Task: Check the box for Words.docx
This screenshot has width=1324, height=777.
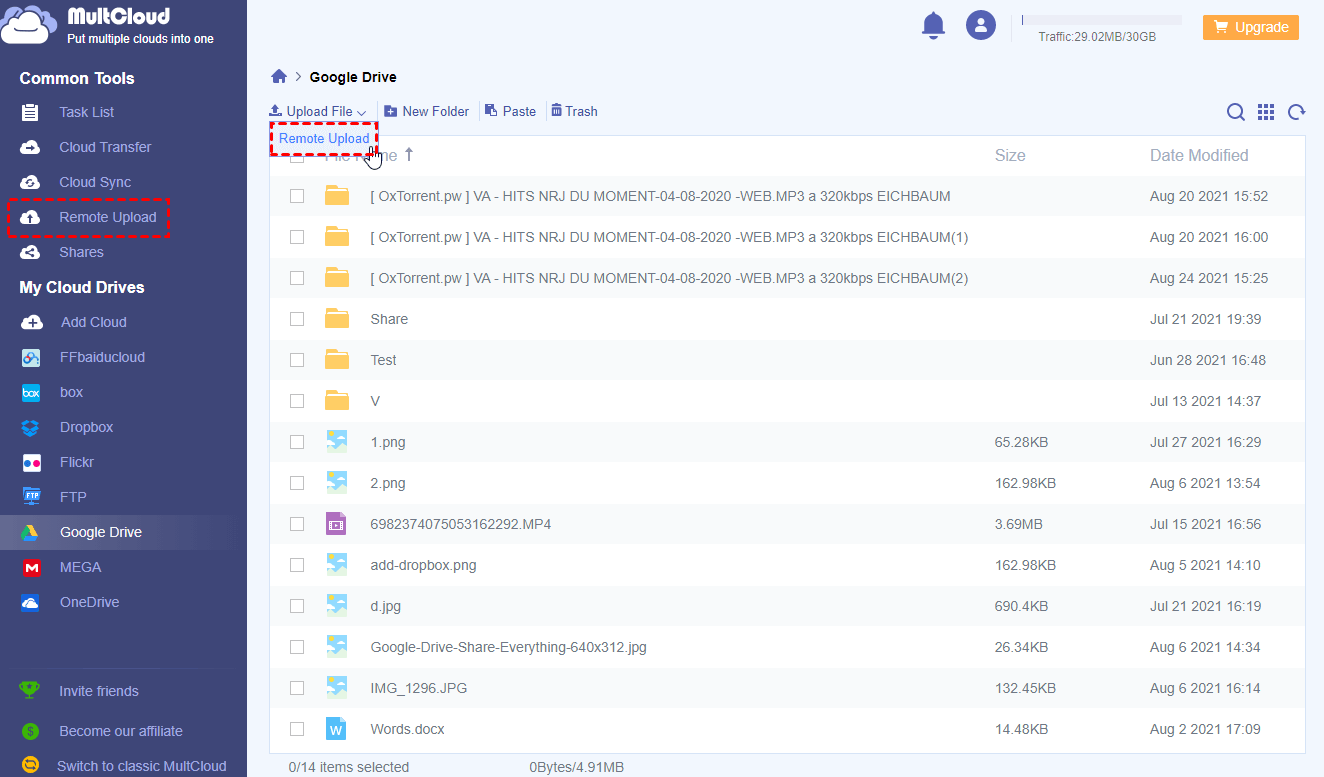Action: click(x=297, y=729)
